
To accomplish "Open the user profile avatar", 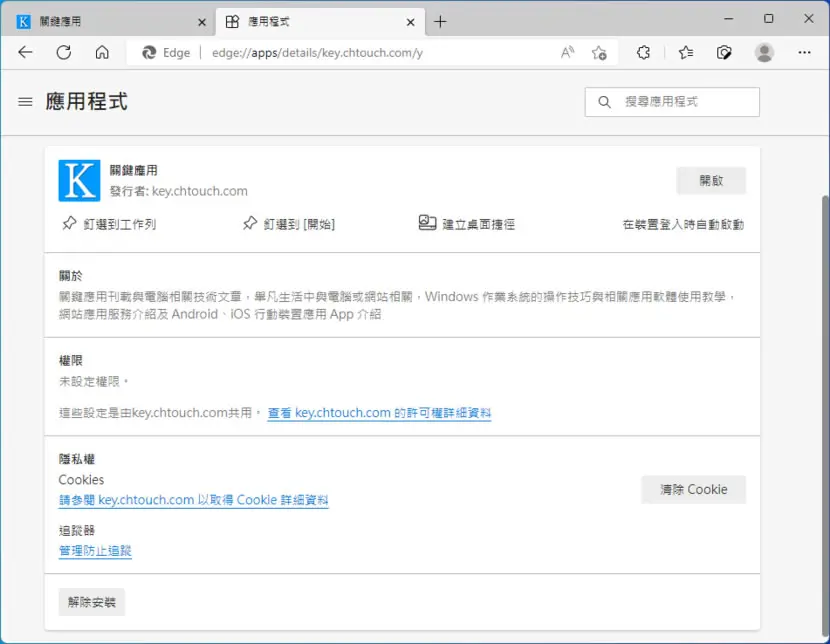I will coord(764,52).
